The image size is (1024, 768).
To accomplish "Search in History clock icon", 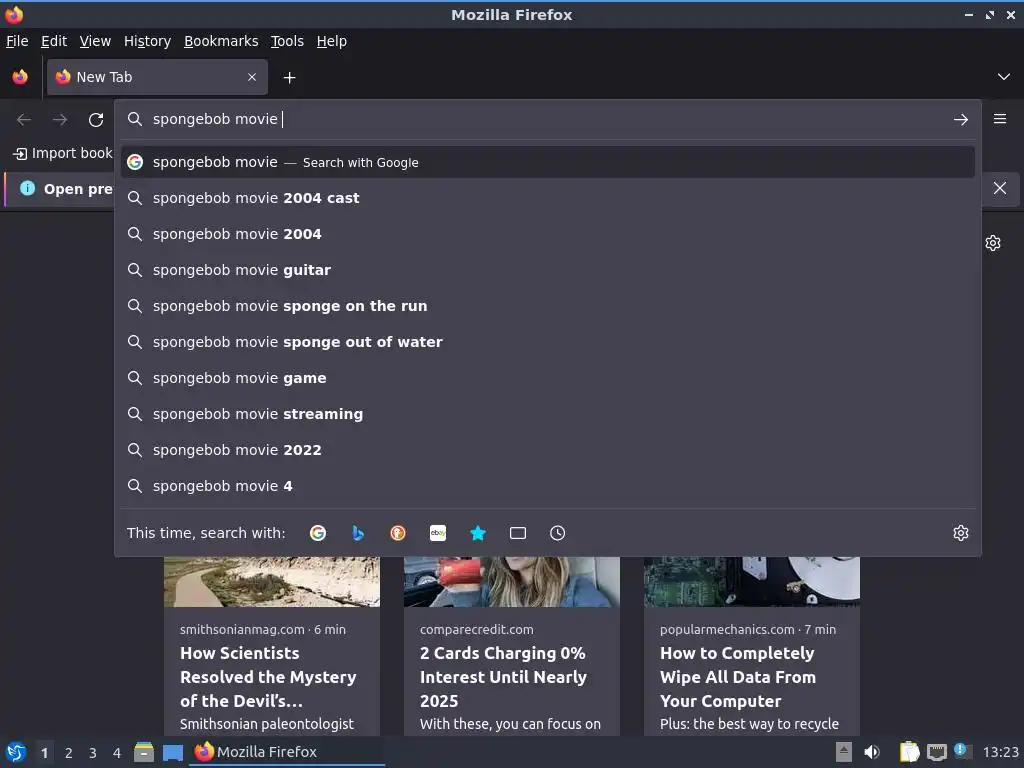I will (558, 533).
